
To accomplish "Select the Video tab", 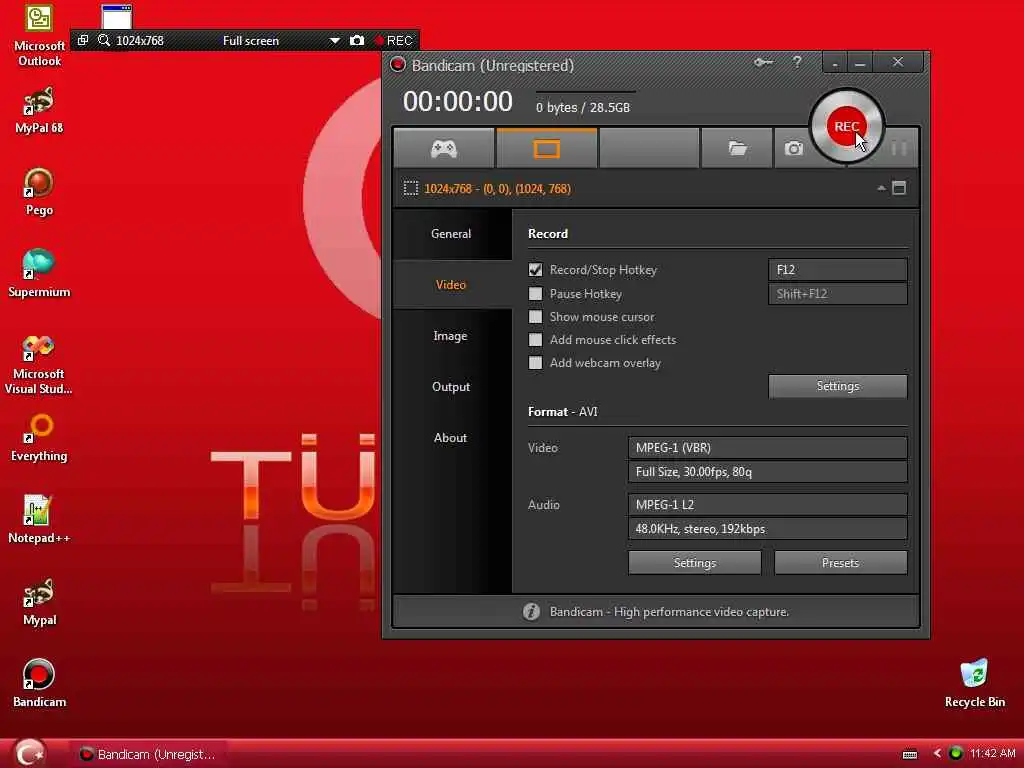I will point(452,285).
